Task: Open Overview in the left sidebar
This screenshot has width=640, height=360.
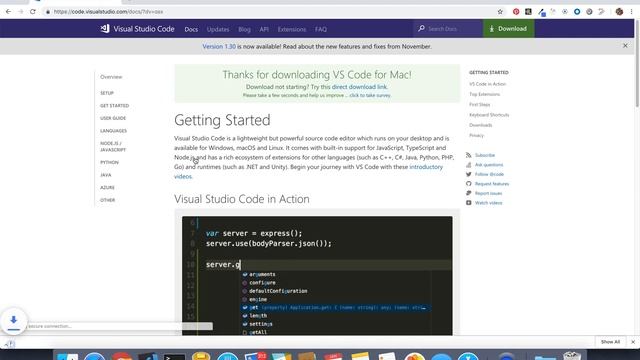Action: (x=111, y=77)
